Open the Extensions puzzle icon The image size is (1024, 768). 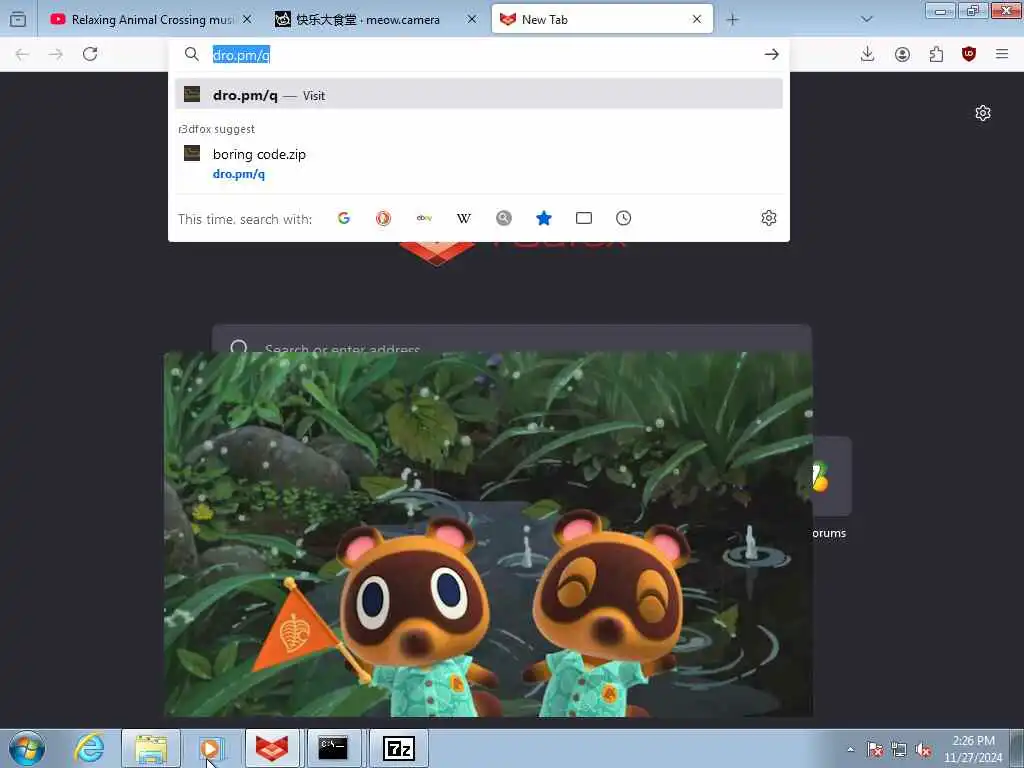936,54
